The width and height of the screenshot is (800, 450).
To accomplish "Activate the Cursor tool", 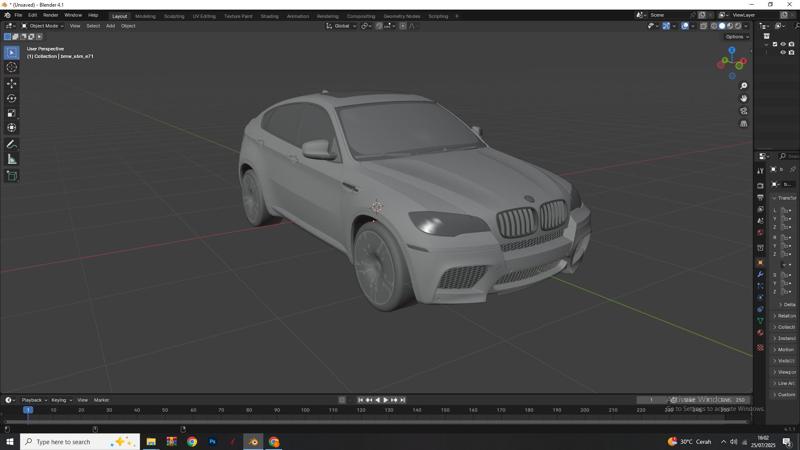I will (x=11, y=67).
